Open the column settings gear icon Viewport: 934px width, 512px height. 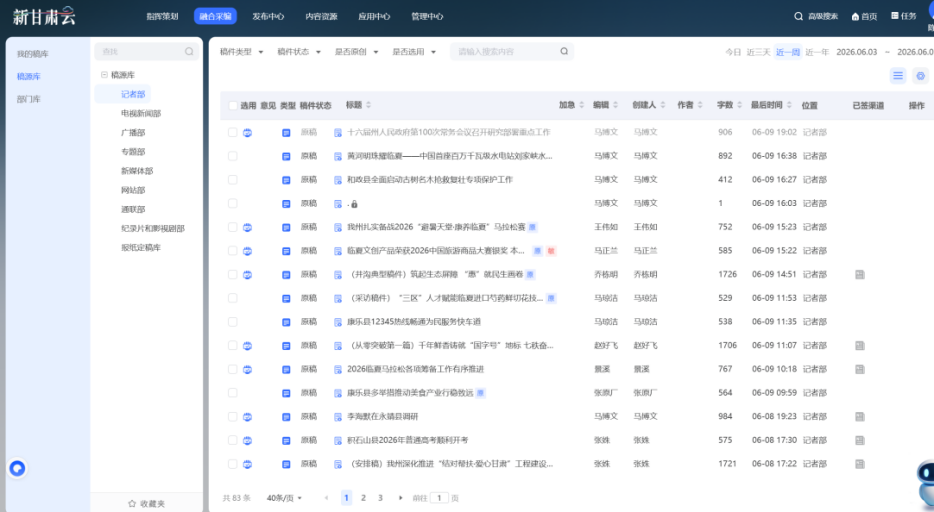pyautogui.click(x=920, y=76)
